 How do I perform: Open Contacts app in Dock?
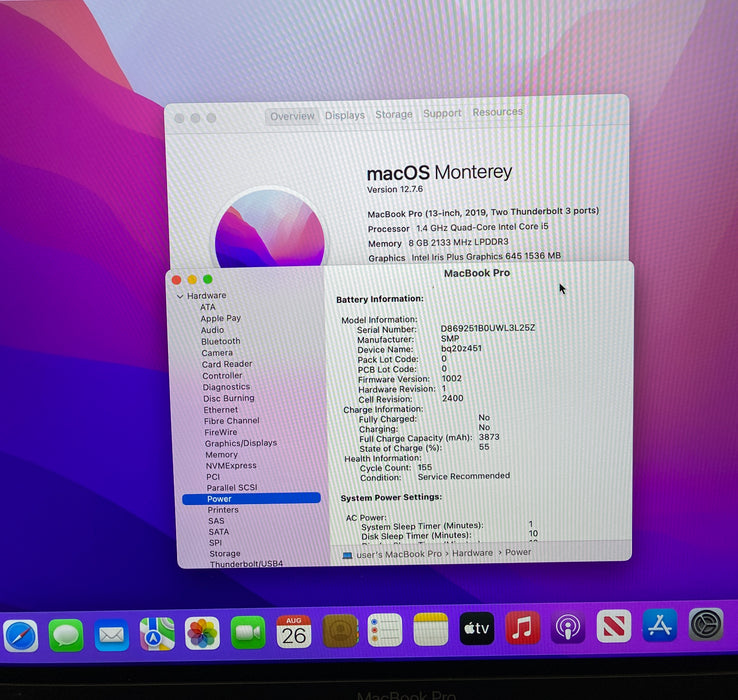(340, 631)
